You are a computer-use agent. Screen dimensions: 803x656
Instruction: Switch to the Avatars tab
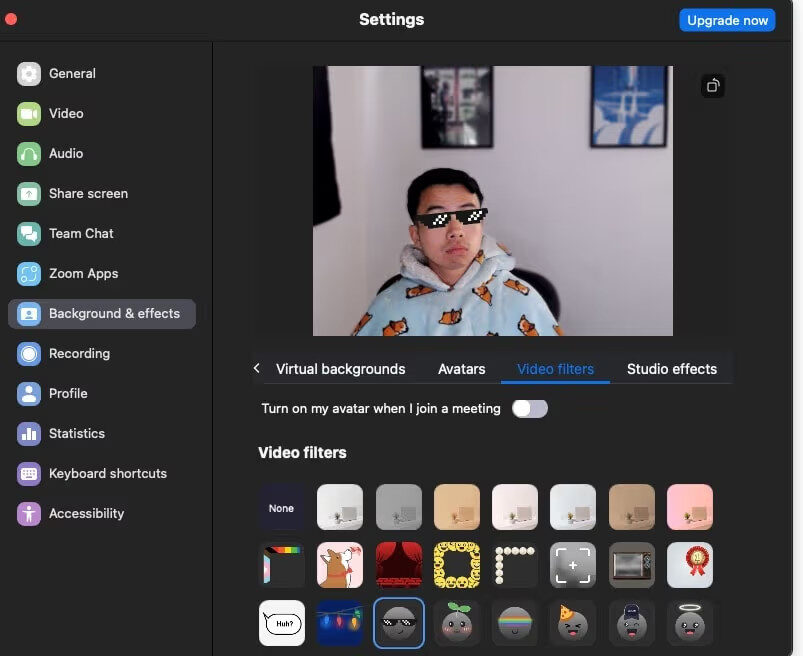tap(461, 369)
